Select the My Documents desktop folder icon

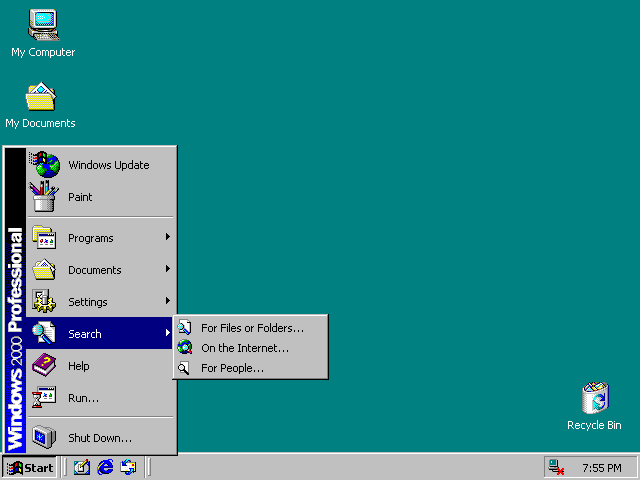41,96
